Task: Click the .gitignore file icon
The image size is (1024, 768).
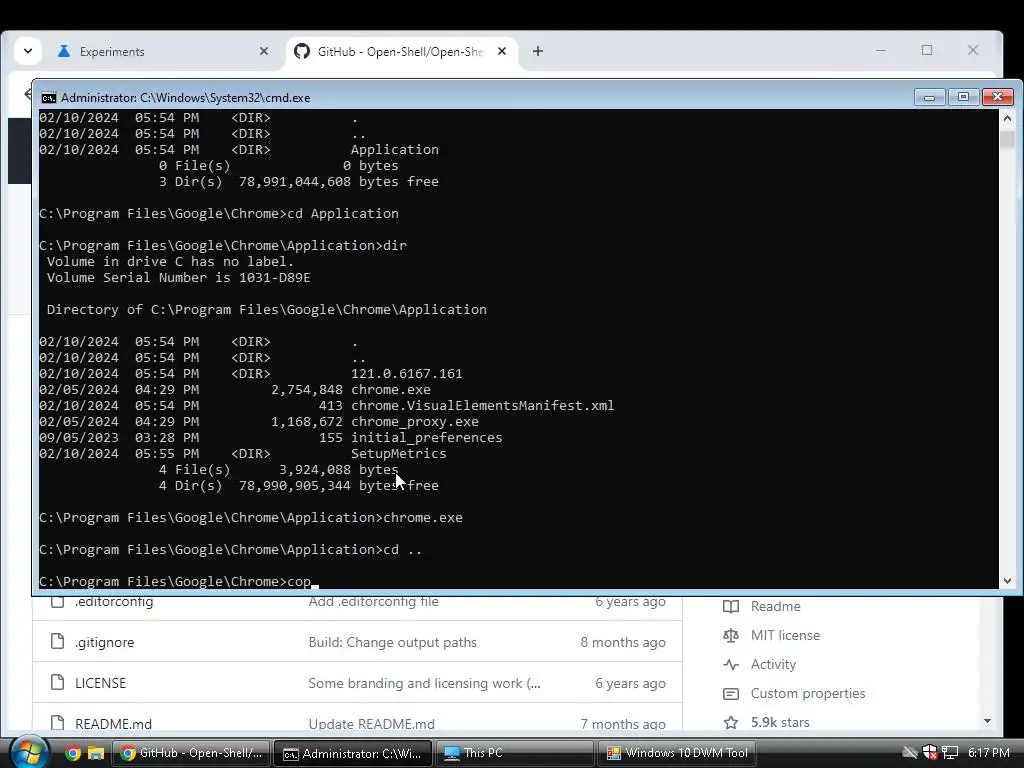Action: tap(57, 642)
